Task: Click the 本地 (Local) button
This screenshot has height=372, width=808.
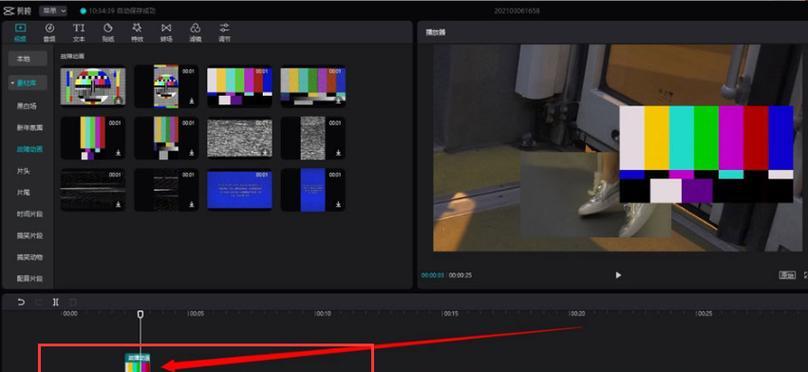Action: tap(24, 59)
